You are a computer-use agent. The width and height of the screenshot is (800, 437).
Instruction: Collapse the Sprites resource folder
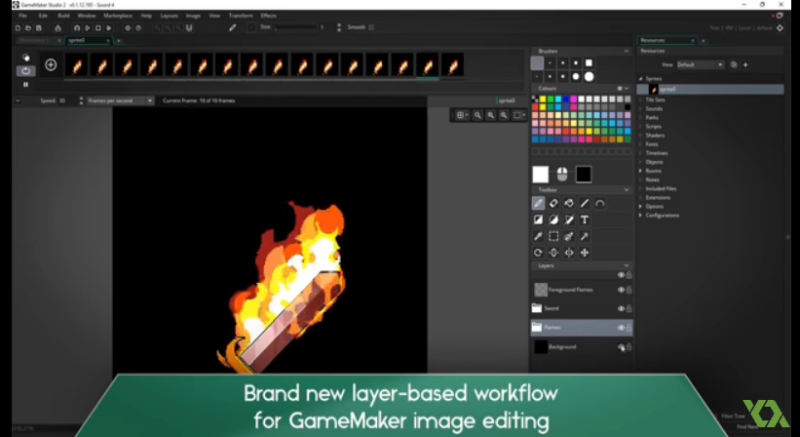tap(641, 79)
